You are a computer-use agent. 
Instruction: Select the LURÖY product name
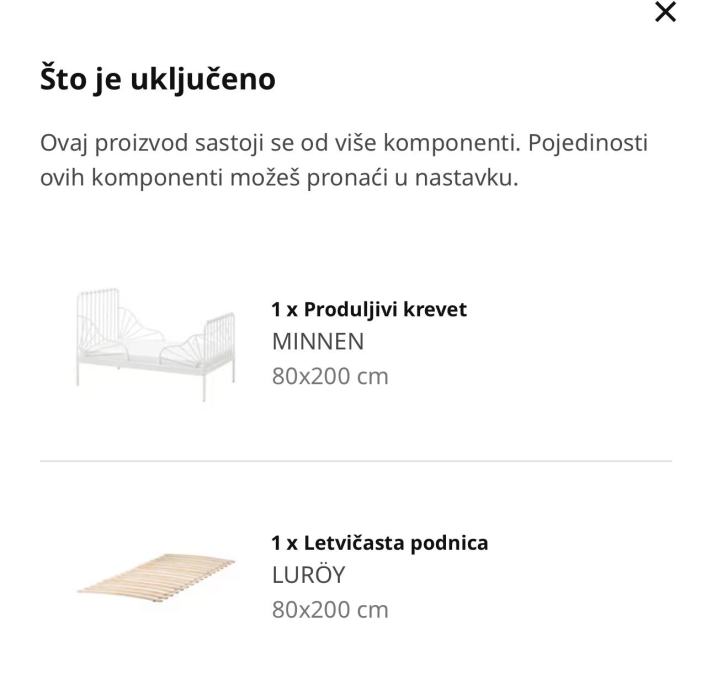308,576
